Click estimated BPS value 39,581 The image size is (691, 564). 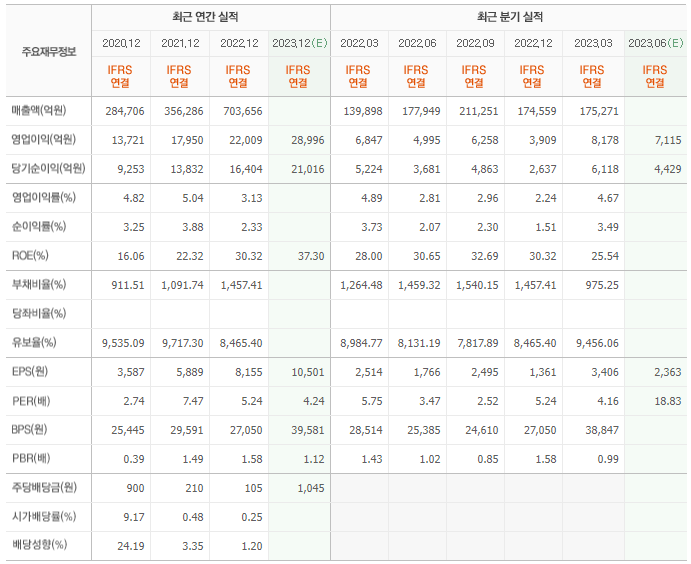308,431
